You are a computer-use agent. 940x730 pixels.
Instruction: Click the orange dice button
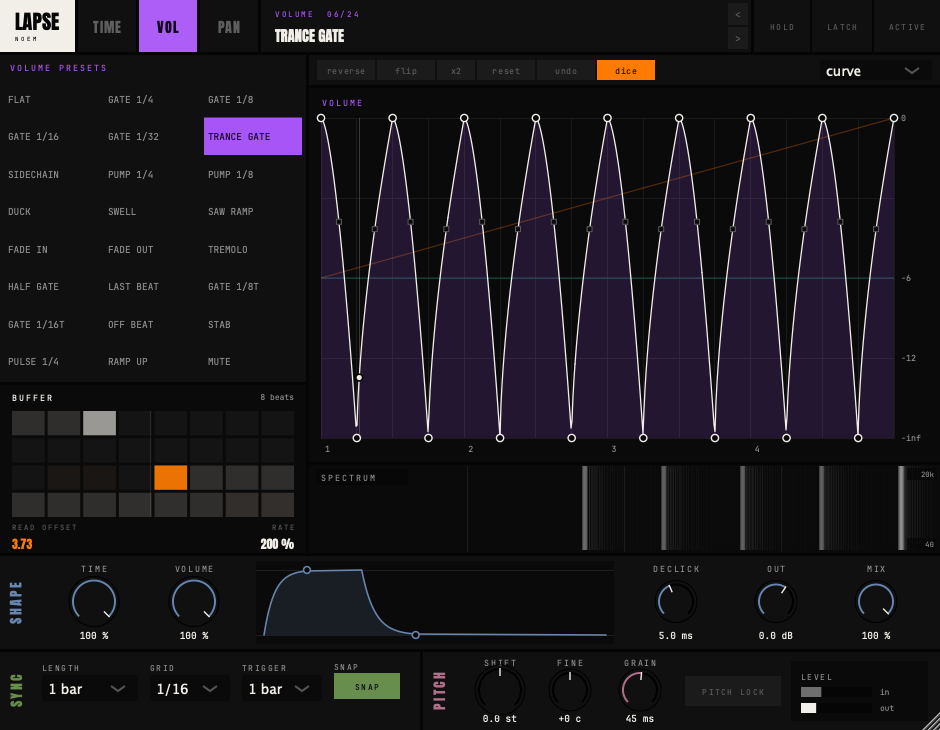(626, 71)
